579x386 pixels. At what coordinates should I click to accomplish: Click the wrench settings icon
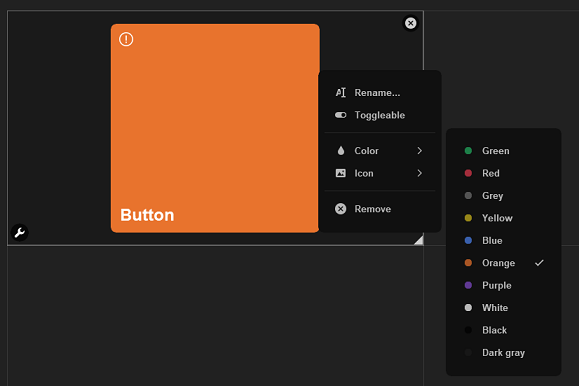coord(20,233)
